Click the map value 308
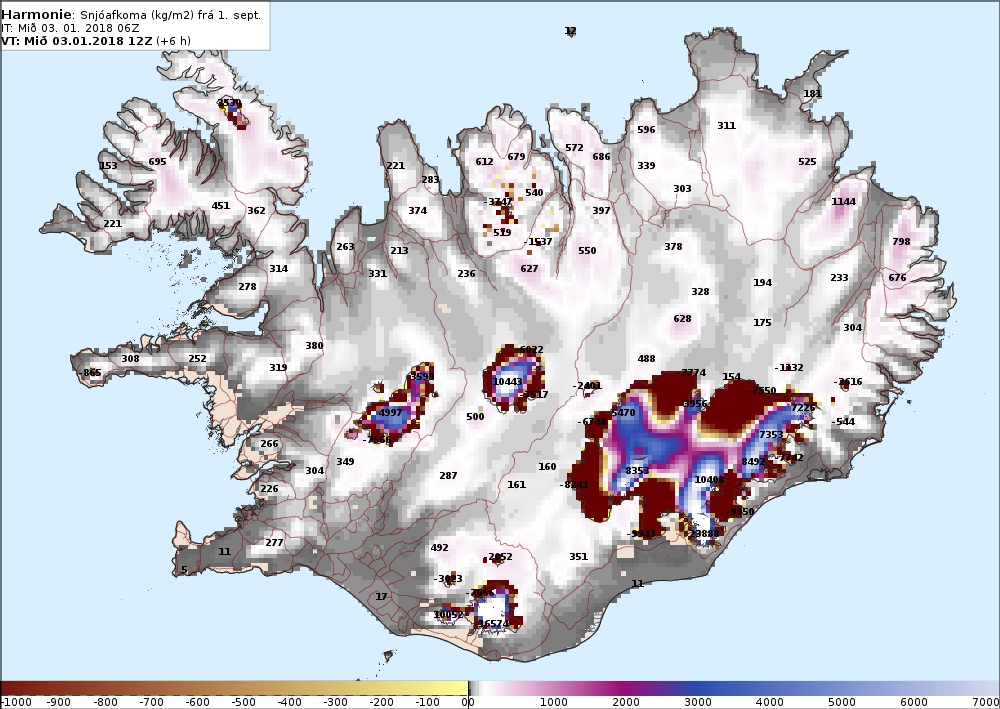The image size is (1000, 709). (x=130, y=358)
